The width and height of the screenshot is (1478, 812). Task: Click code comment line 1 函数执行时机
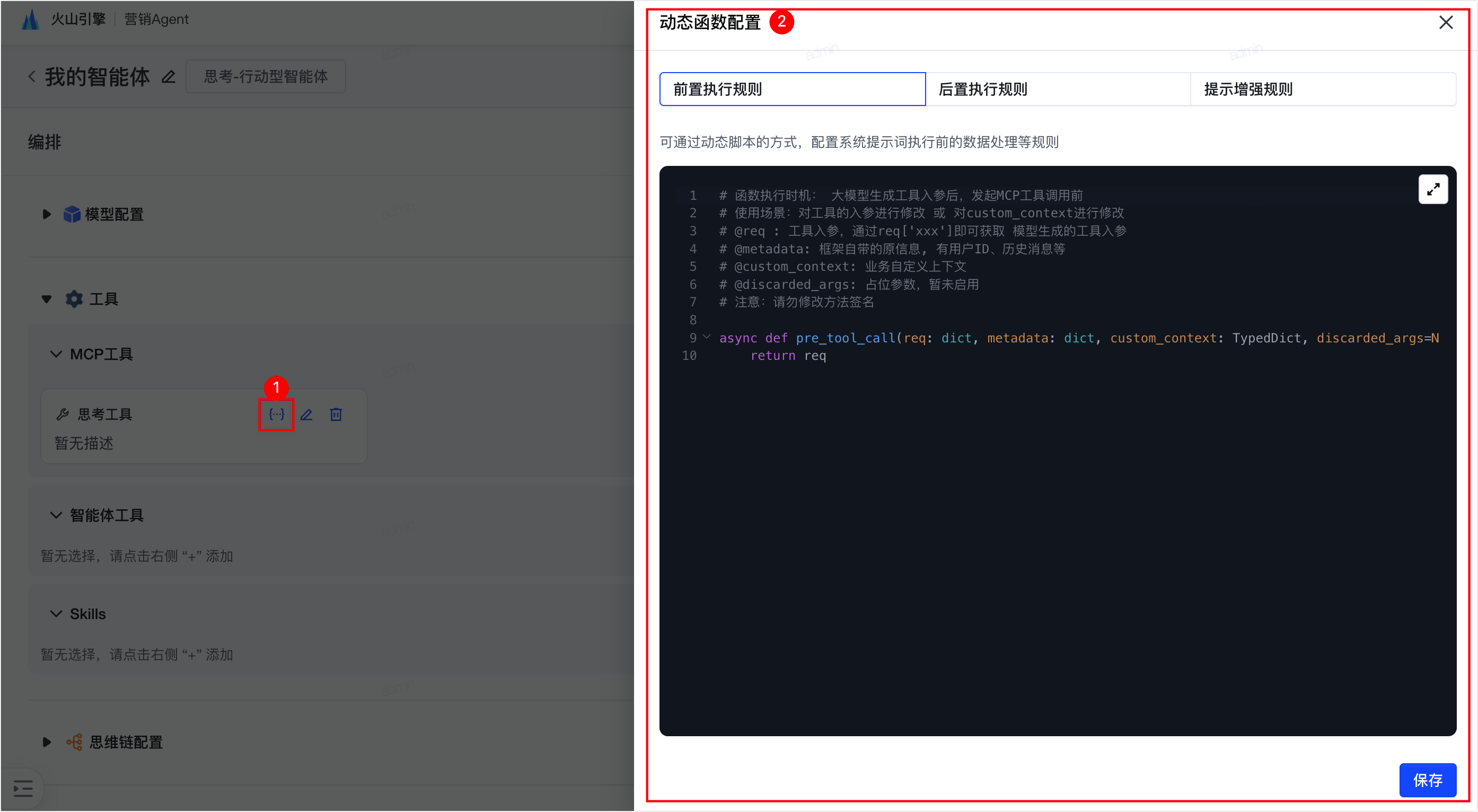[901, 196]
